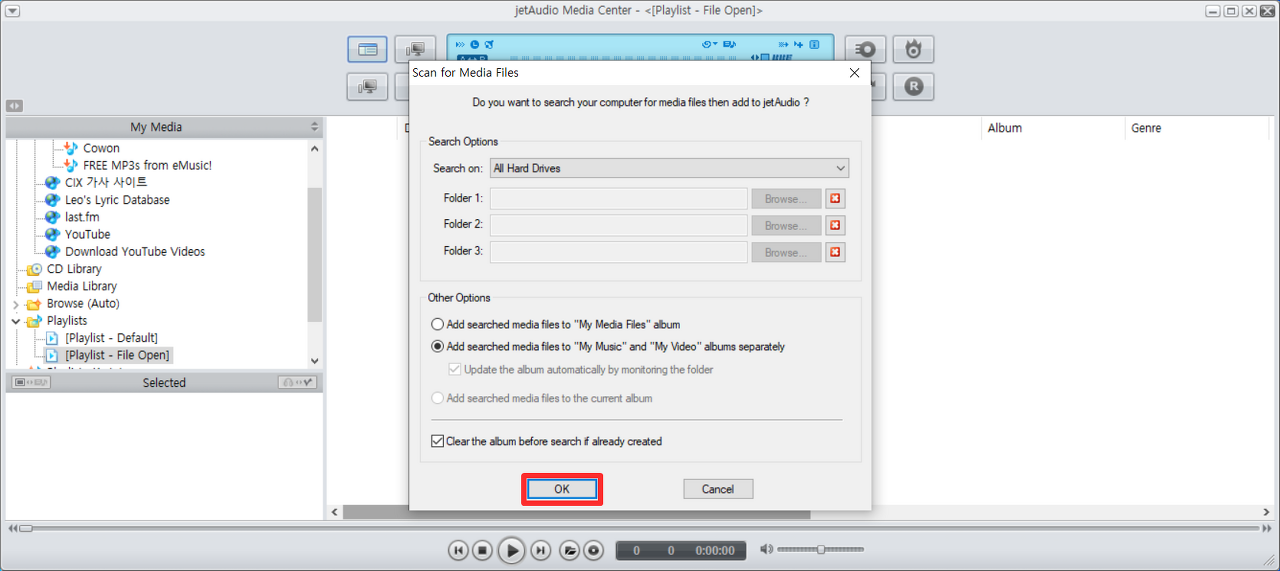Skip to previous track
Viewport: 1280px width, 571px height.
tap(458, 550)
